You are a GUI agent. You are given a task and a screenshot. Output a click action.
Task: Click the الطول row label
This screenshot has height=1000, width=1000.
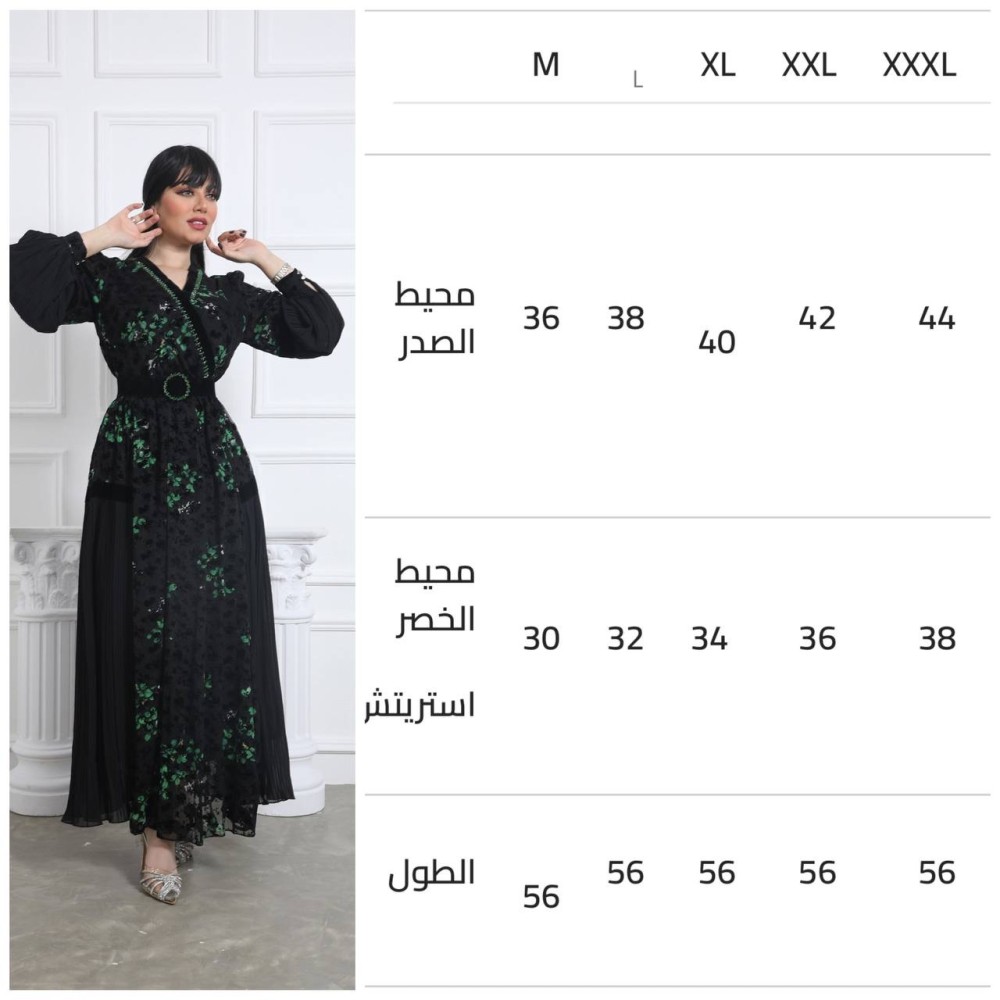point(432,872)
